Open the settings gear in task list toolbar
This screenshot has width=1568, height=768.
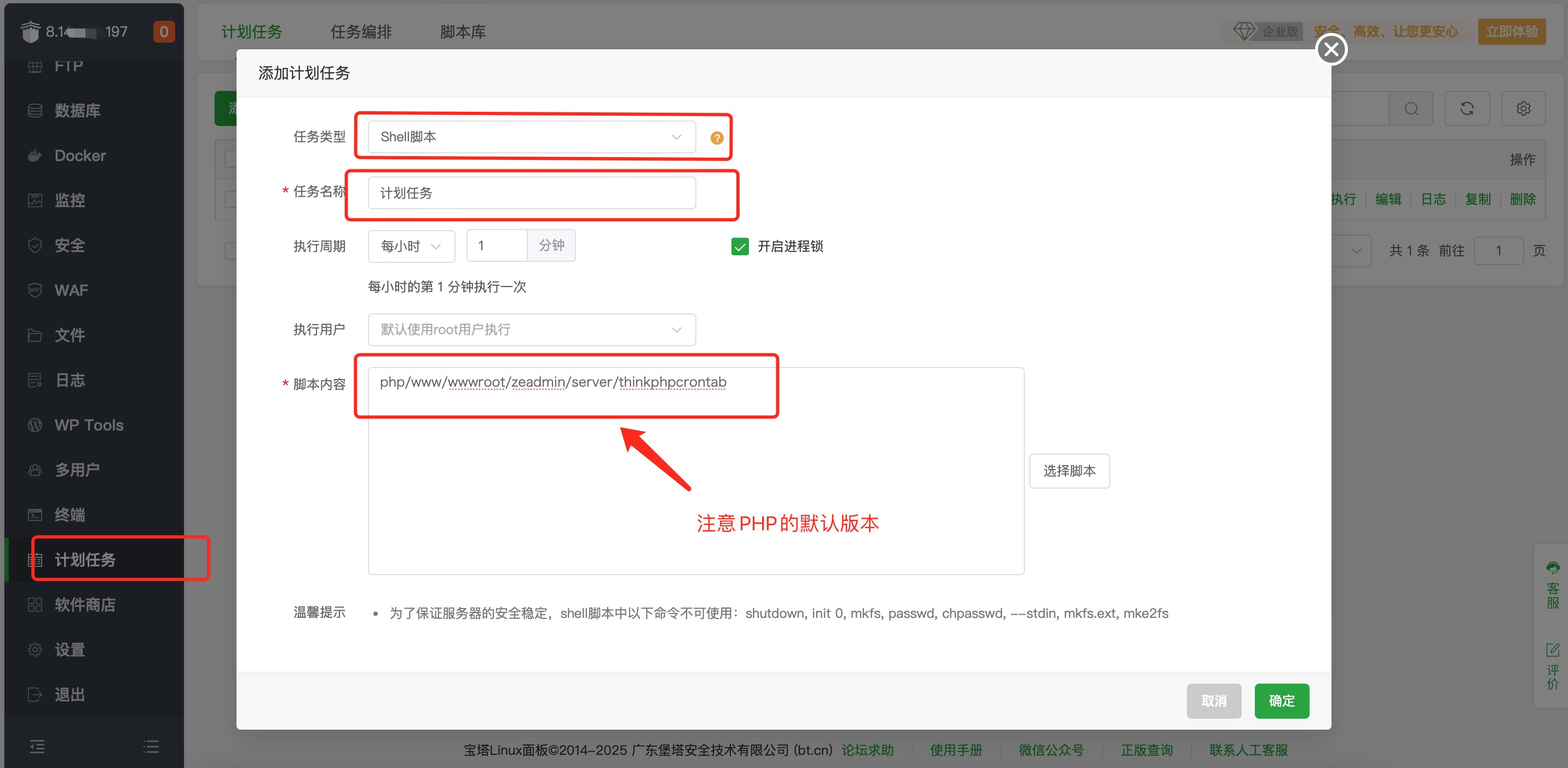(1523, 109)
